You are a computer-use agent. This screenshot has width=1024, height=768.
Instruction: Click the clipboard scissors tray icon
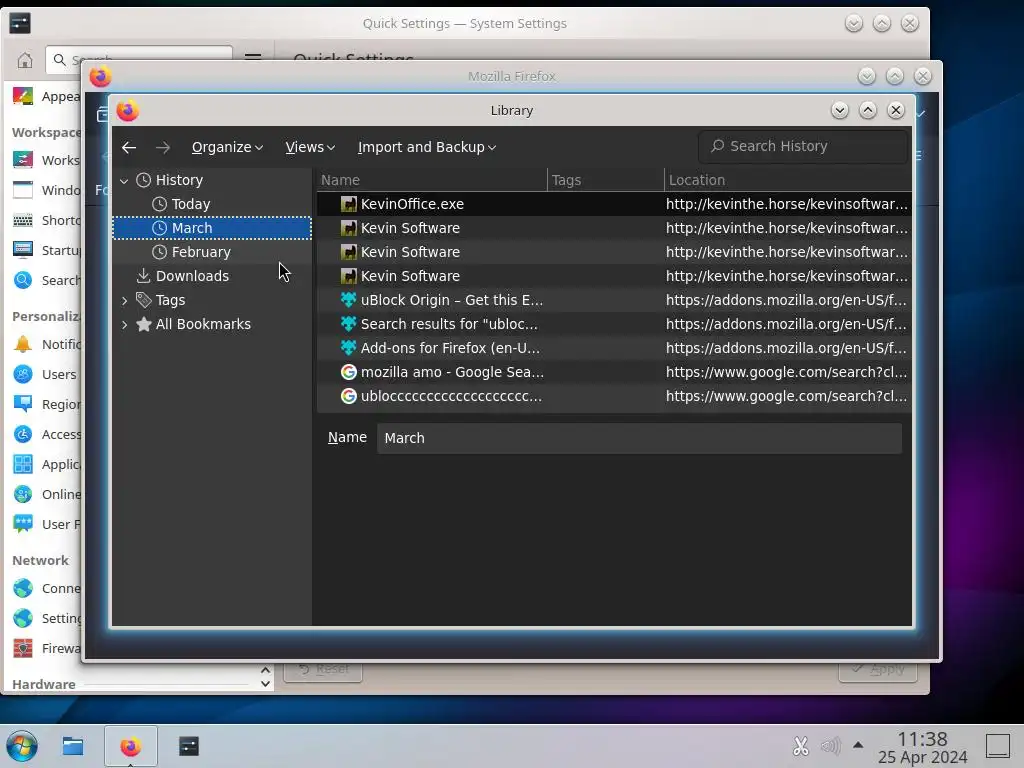801,746
